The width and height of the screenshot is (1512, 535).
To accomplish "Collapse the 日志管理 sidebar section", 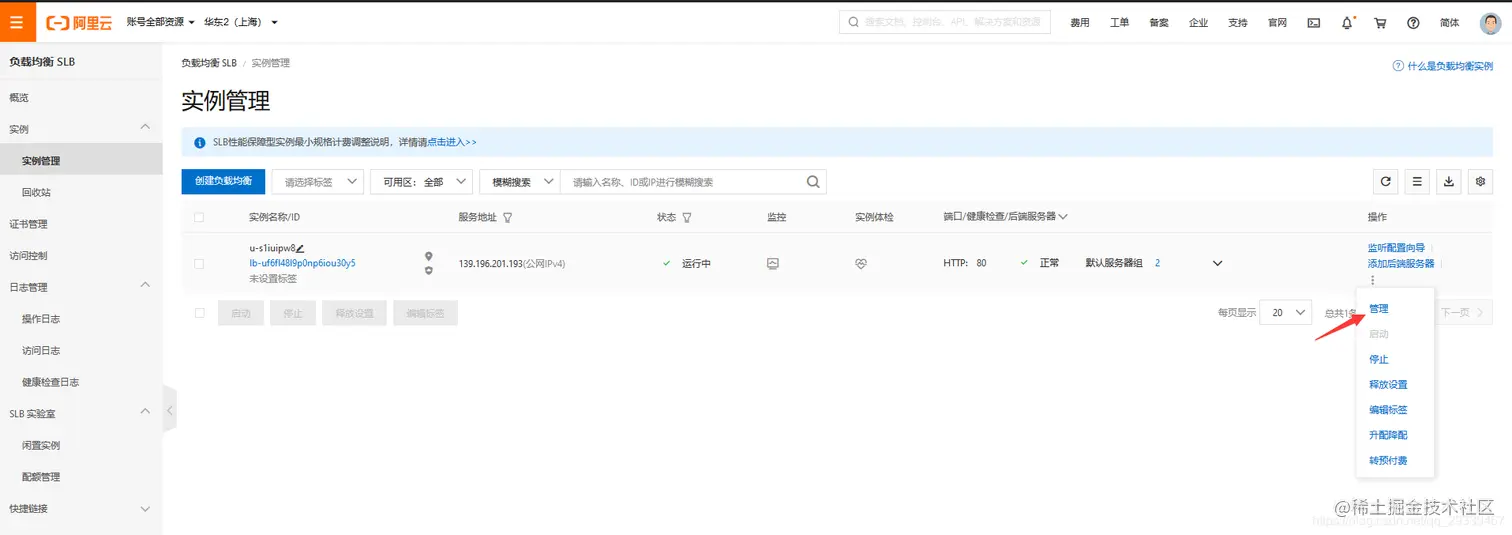I will [145, 286].
